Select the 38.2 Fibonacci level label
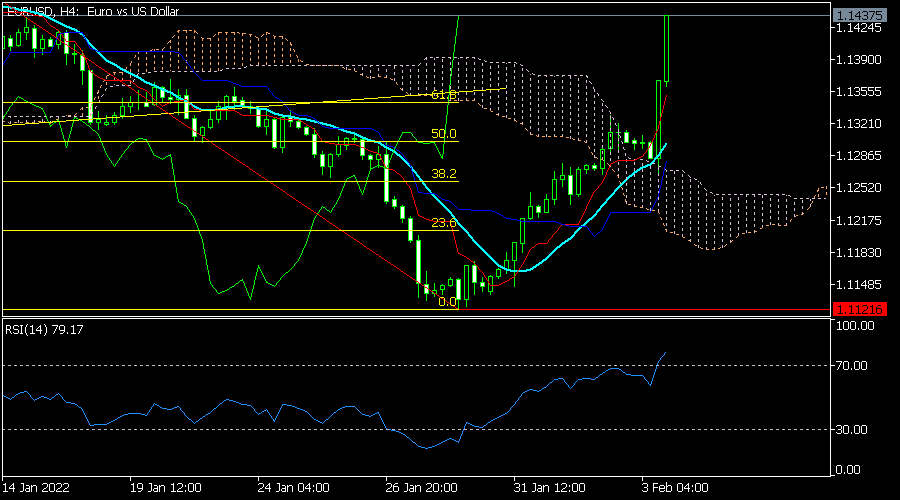Image resolution: width=900 pixels, height=500 pixels. [x=444, y=173]
